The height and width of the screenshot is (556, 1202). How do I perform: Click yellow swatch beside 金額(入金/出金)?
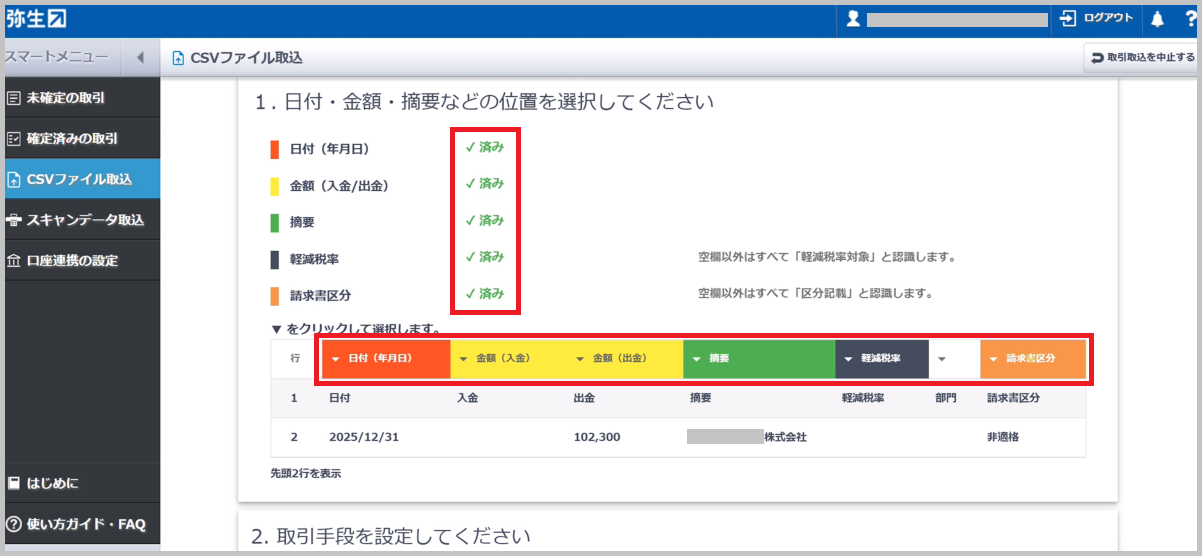(275, 186)
